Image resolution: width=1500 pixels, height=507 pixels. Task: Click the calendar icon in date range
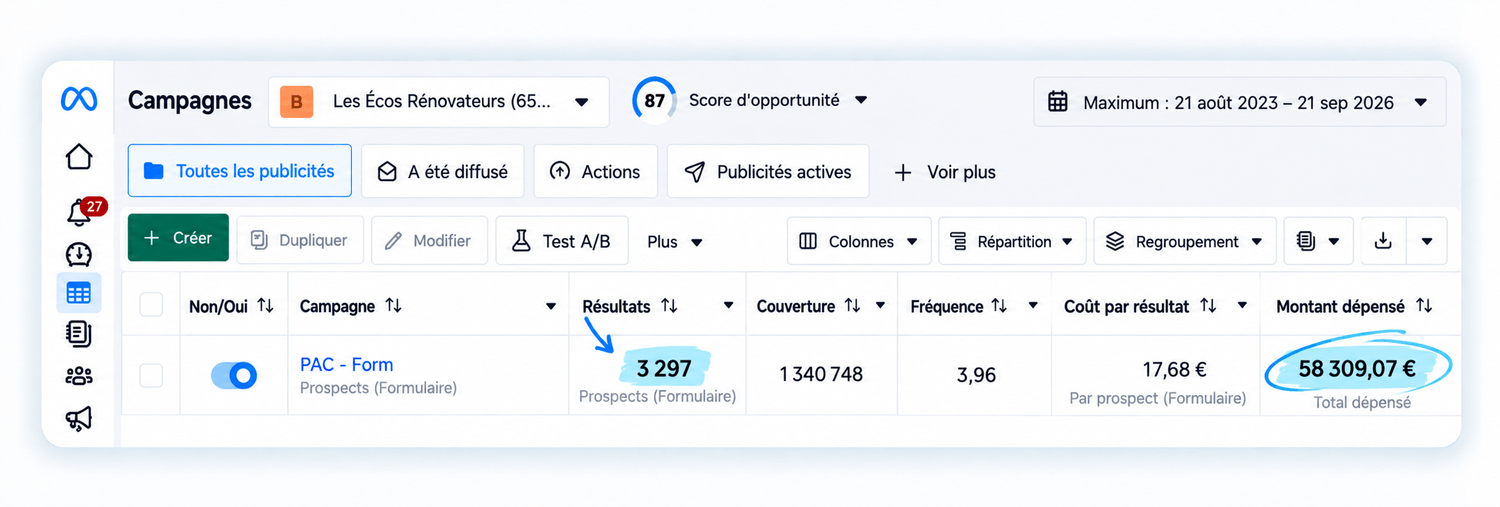coord(1058,102)
